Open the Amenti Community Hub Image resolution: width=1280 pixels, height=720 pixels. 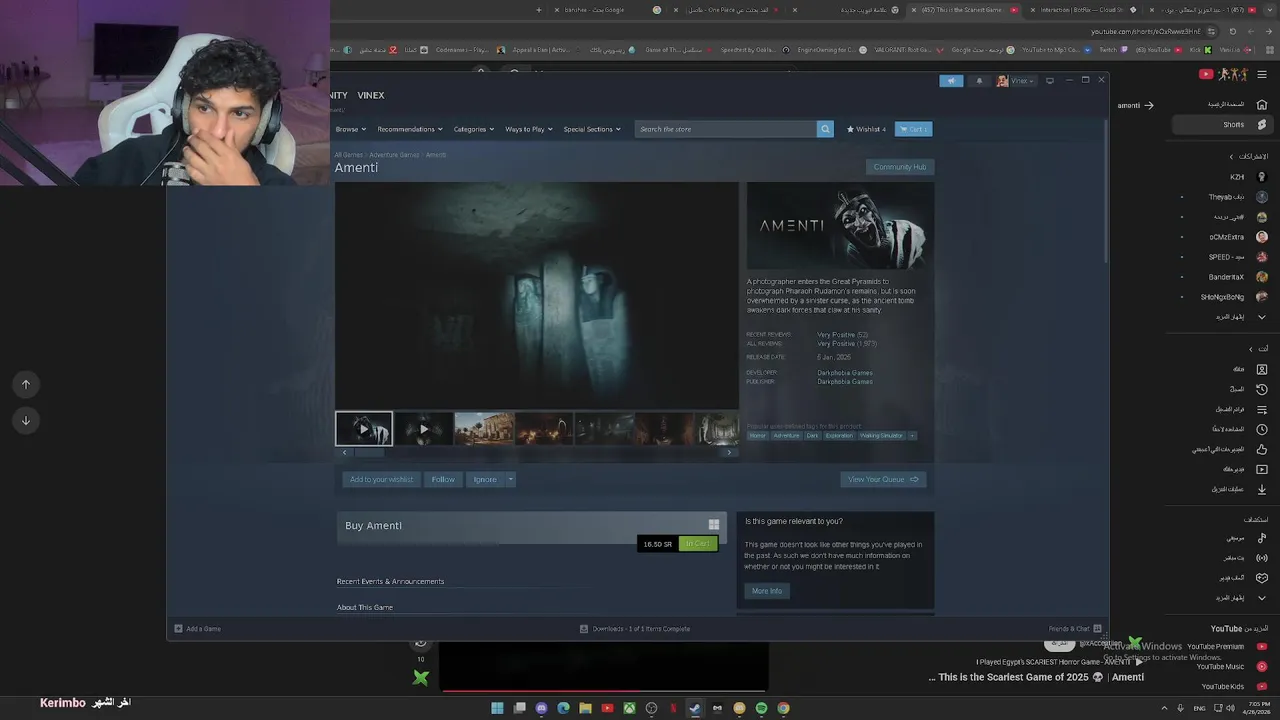[x=899, y=167]
